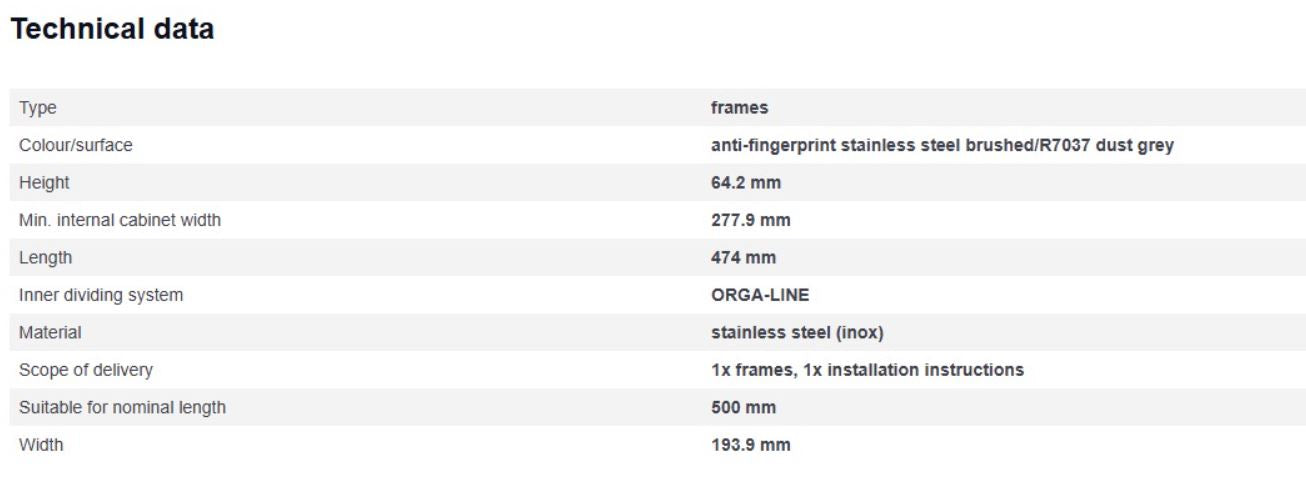Viewport: 1306px width, 480px height.
Task: Click the Technical data heading
Action: [x=112, y=30]
